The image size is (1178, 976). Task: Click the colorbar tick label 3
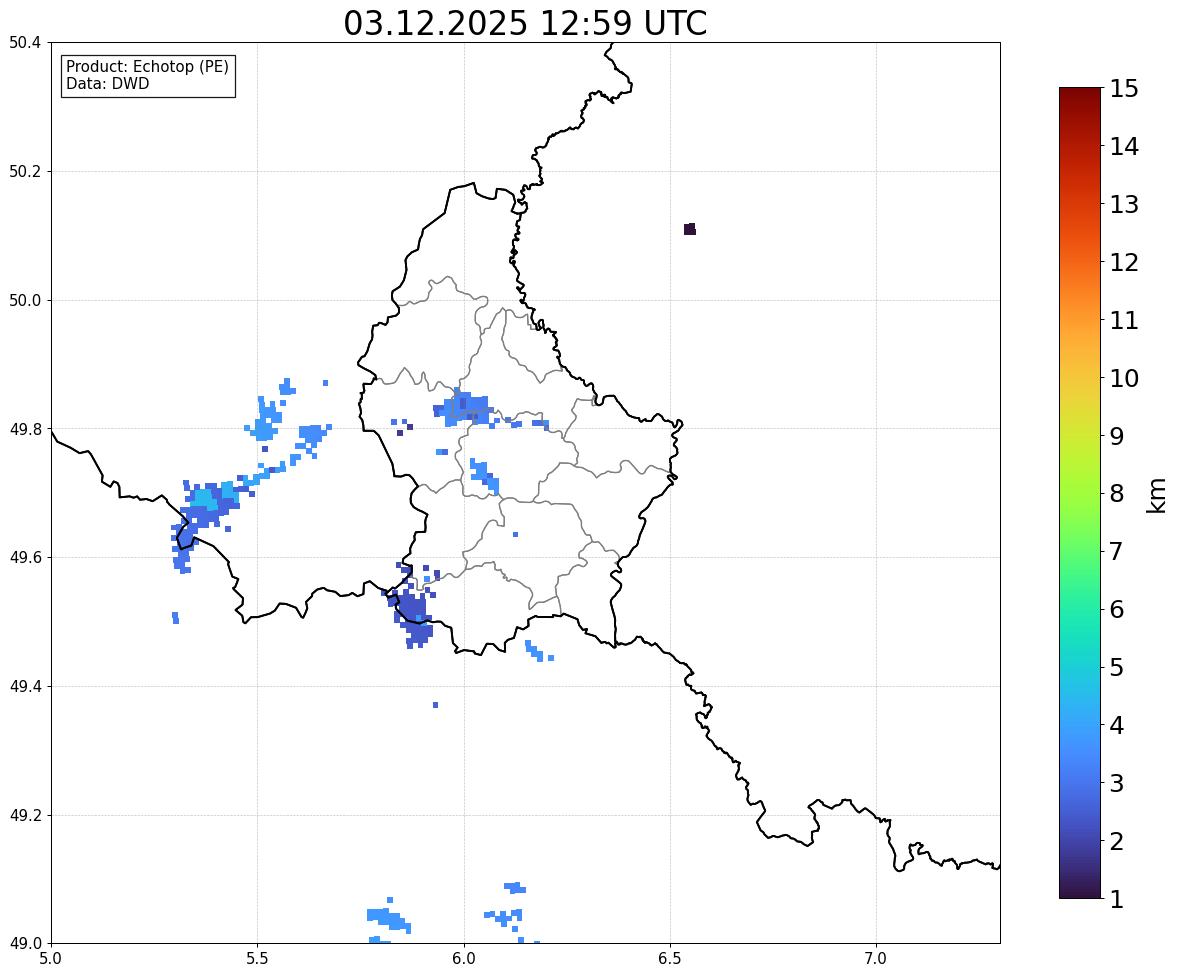pos(1117,783)
